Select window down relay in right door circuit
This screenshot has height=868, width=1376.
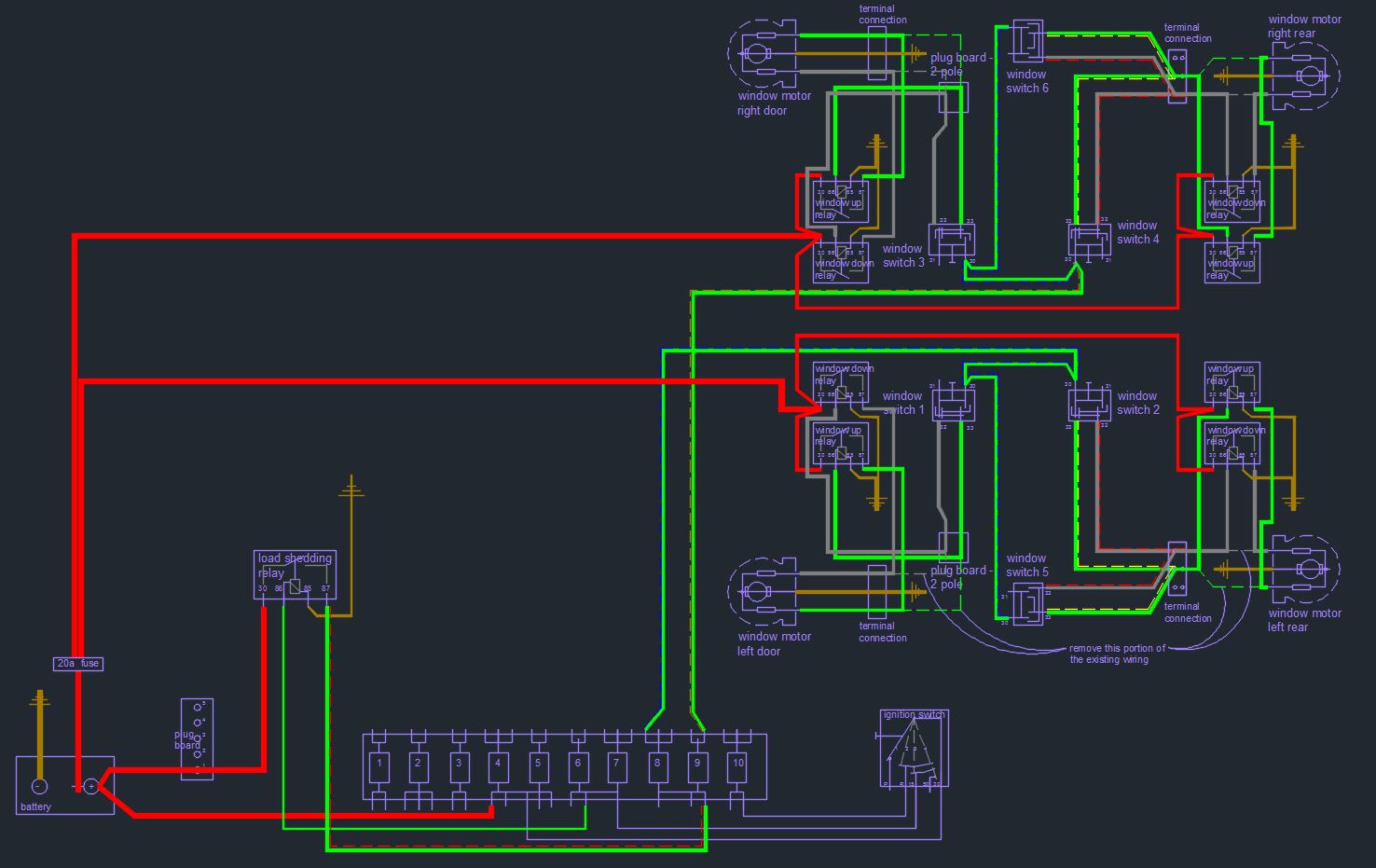841,263
